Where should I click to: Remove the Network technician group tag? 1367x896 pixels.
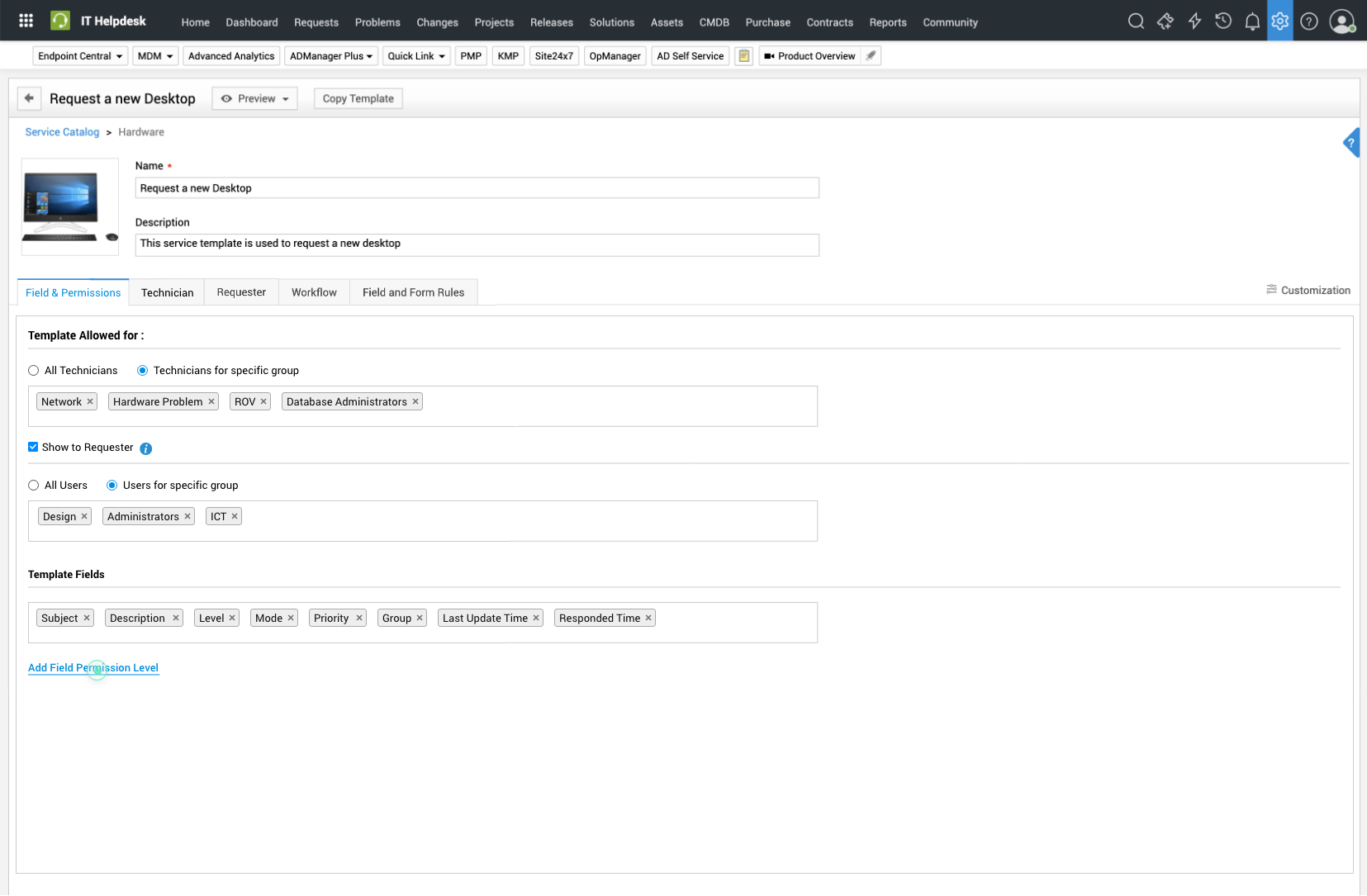[90, 402]
